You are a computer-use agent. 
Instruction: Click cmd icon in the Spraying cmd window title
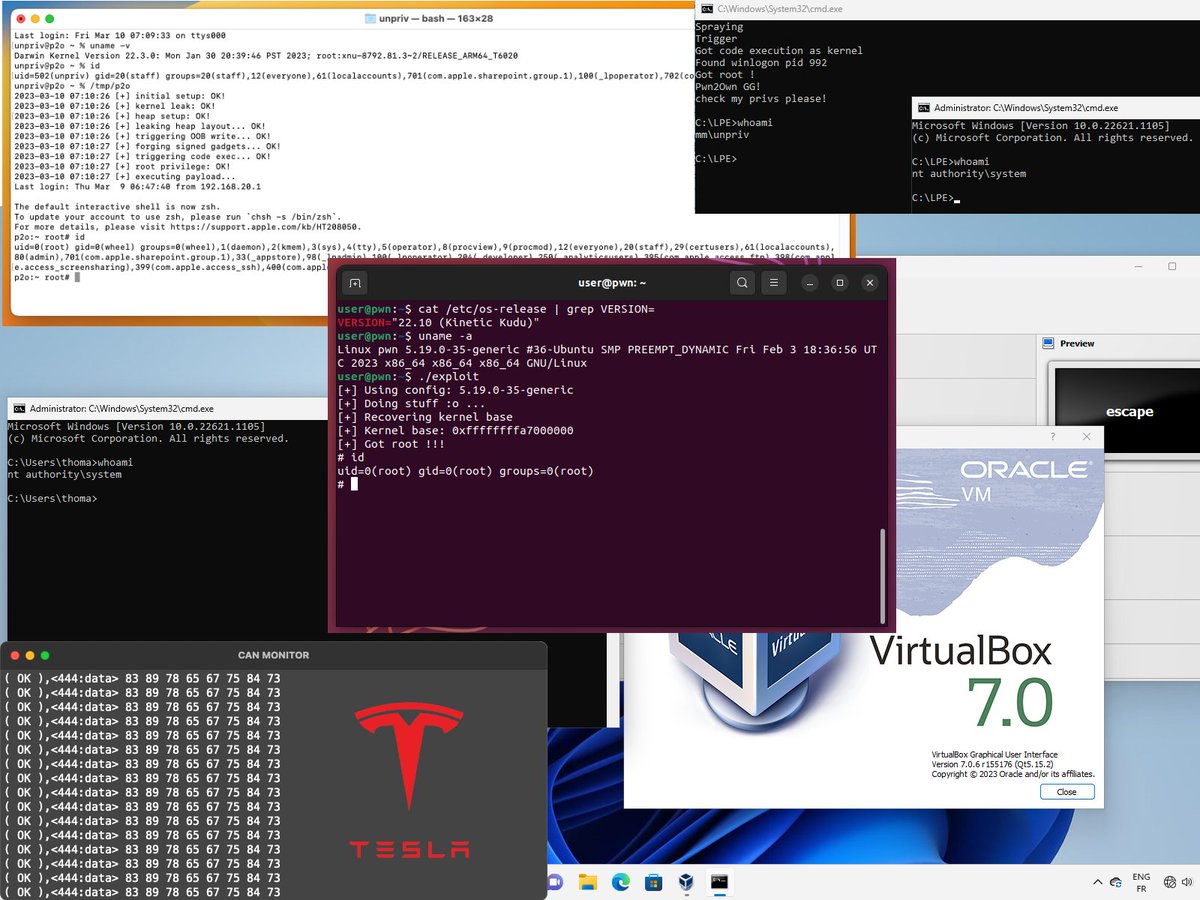coord(706,8)
